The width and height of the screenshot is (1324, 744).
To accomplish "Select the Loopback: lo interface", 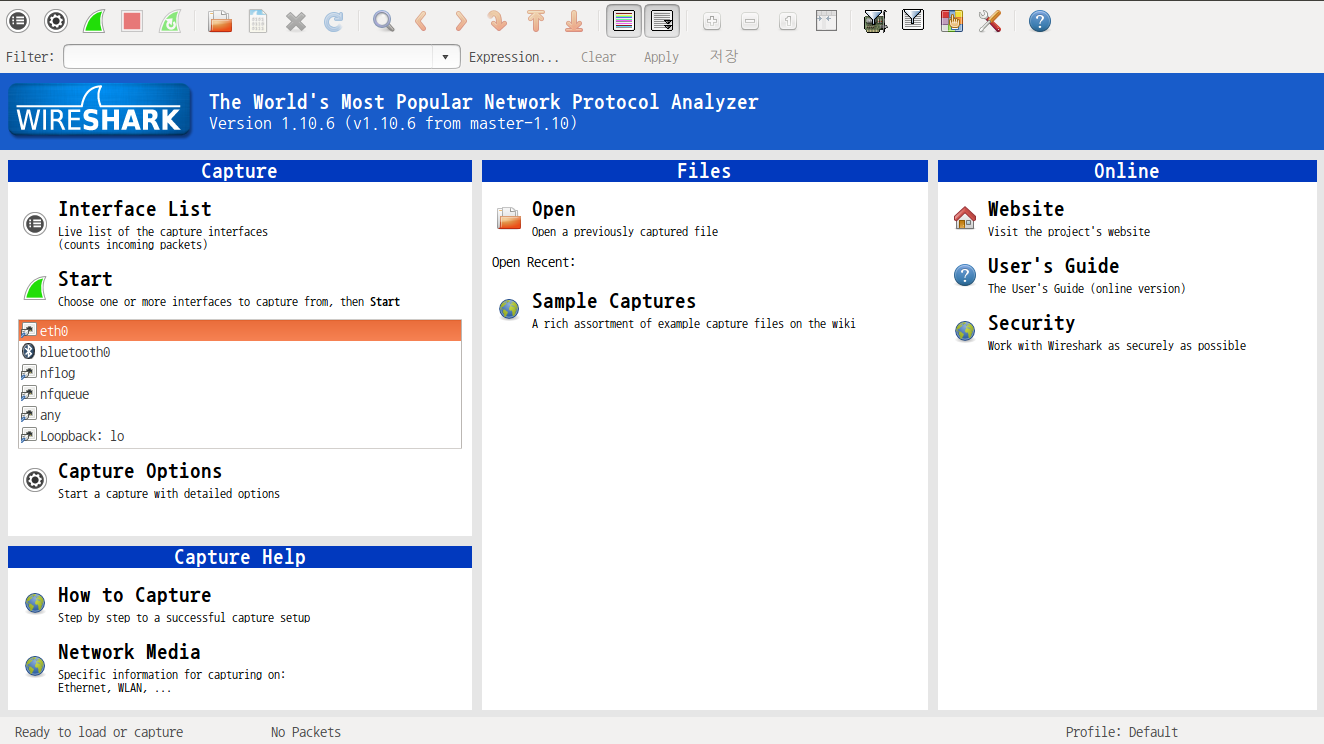I will 240,436.
